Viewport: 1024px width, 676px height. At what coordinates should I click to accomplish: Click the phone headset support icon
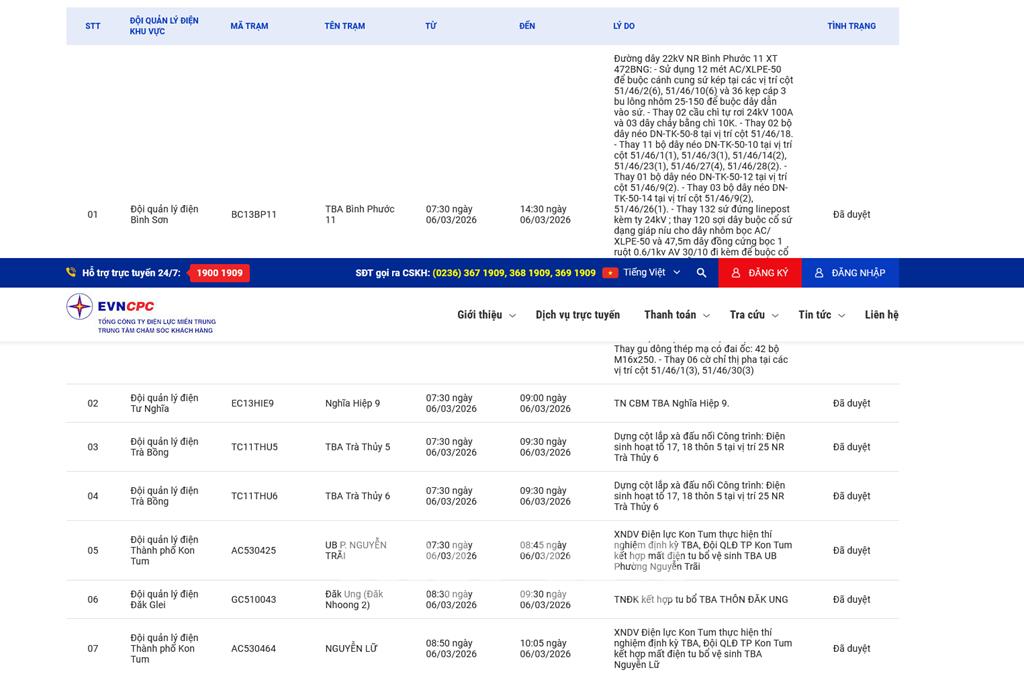71,273
